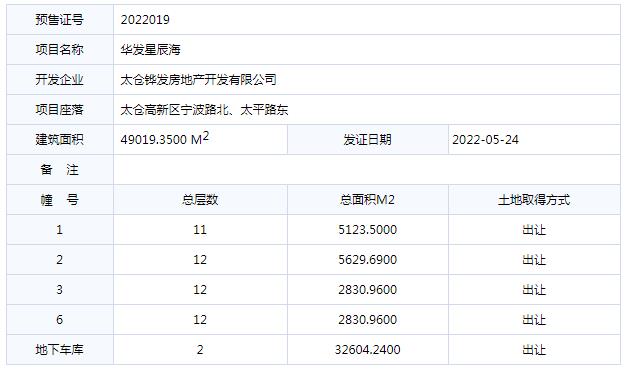The width and height of the screenshot is (625, 371).
Task: Click the permit number 2022019
Action: (x=145, y=20)
